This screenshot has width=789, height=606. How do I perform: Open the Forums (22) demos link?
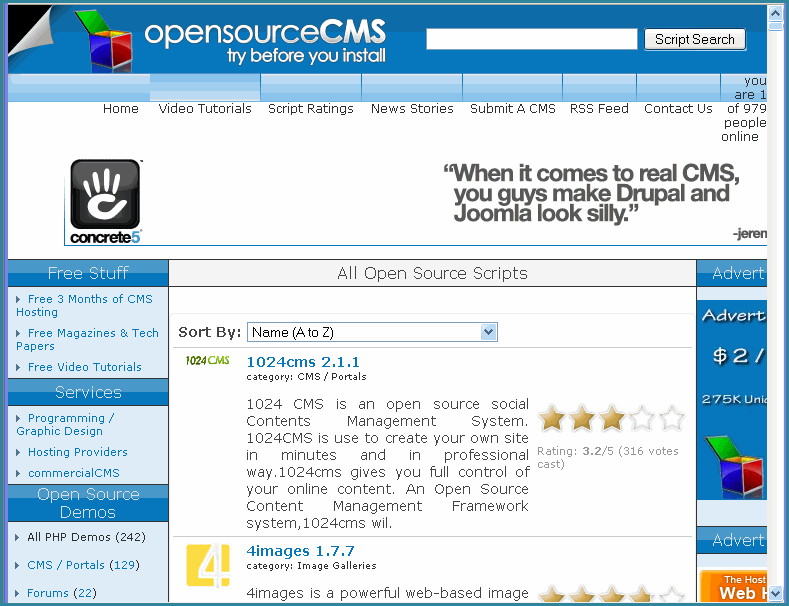tap(61, 593)
